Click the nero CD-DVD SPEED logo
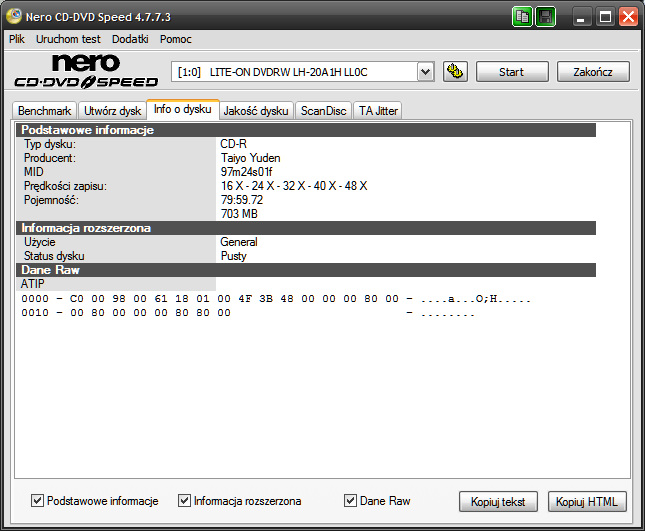The height and width of the screenshot is (531, 645). [86, 71]
